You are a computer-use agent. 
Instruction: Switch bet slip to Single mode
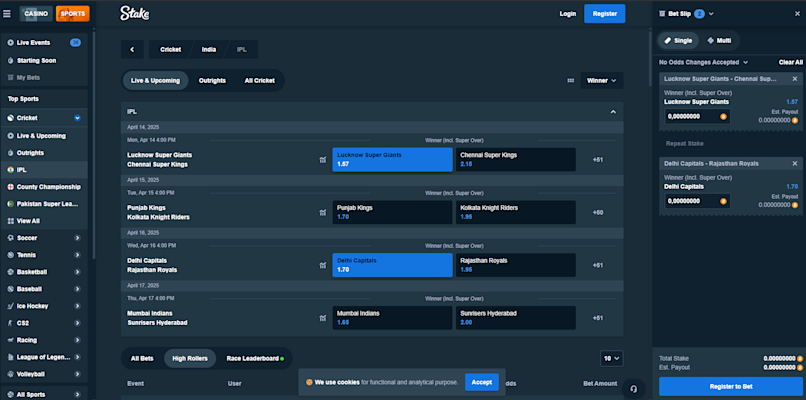[x=679, y=41]
